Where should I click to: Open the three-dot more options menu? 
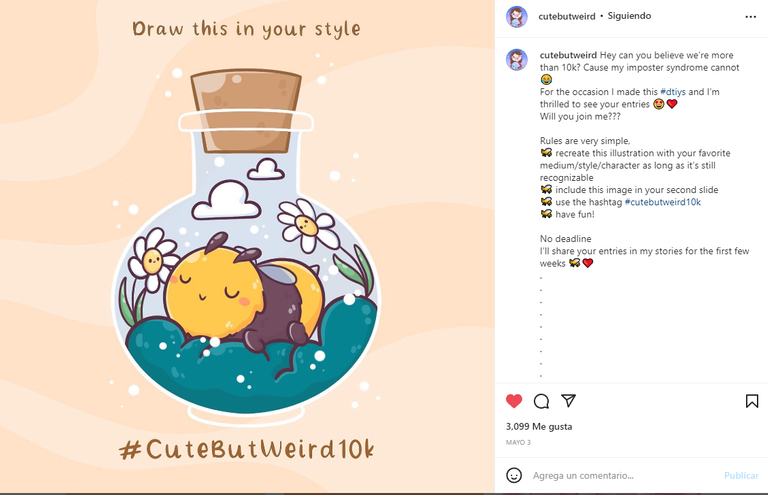[x=750, y=17]
